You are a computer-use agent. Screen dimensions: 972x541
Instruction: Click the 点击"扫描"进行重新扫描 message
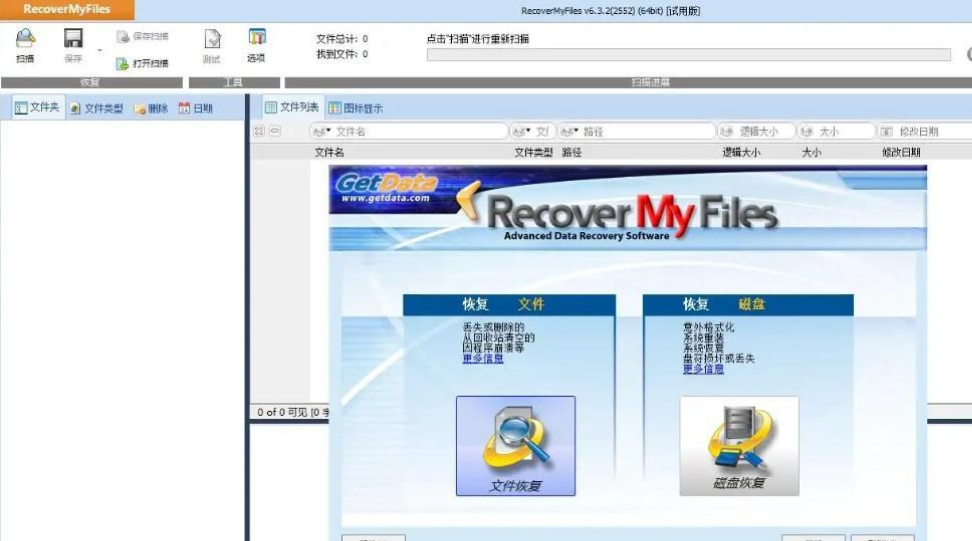click(x=478, y=38)
